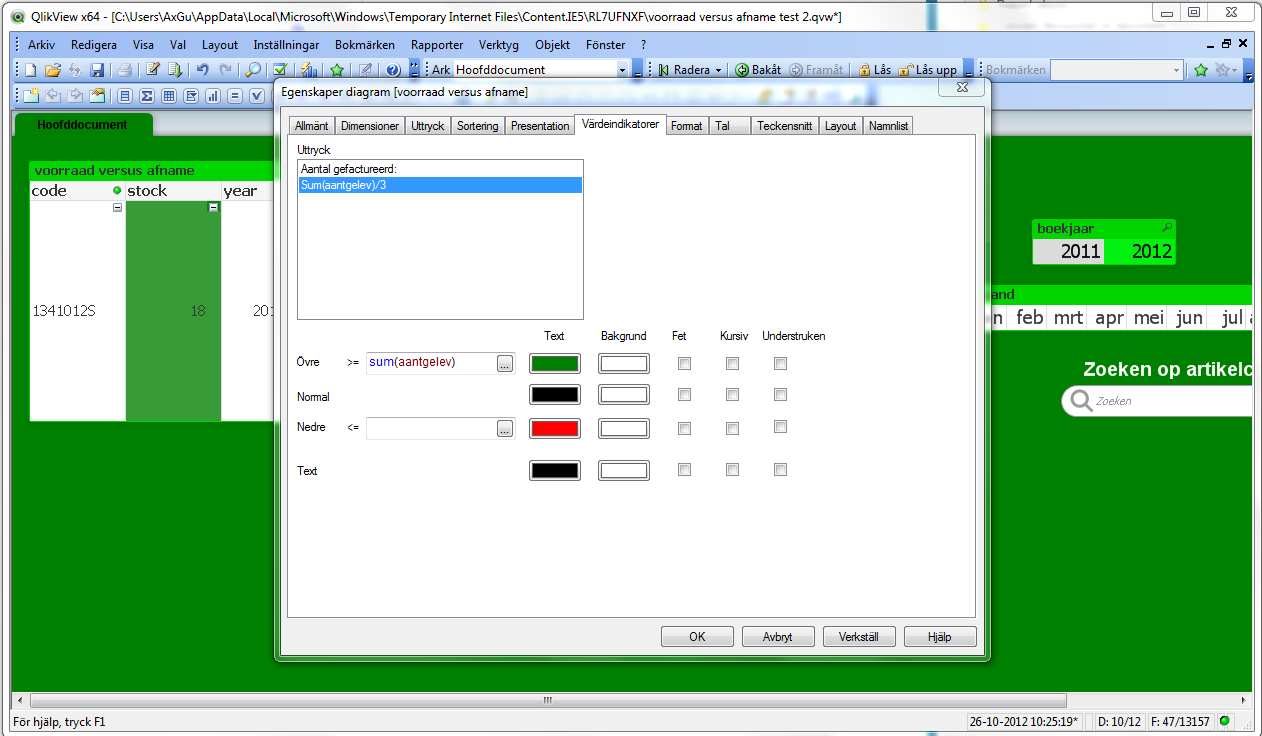Switch to the Presentation tab
The image size is (1262, 736).
click(540, 126)
